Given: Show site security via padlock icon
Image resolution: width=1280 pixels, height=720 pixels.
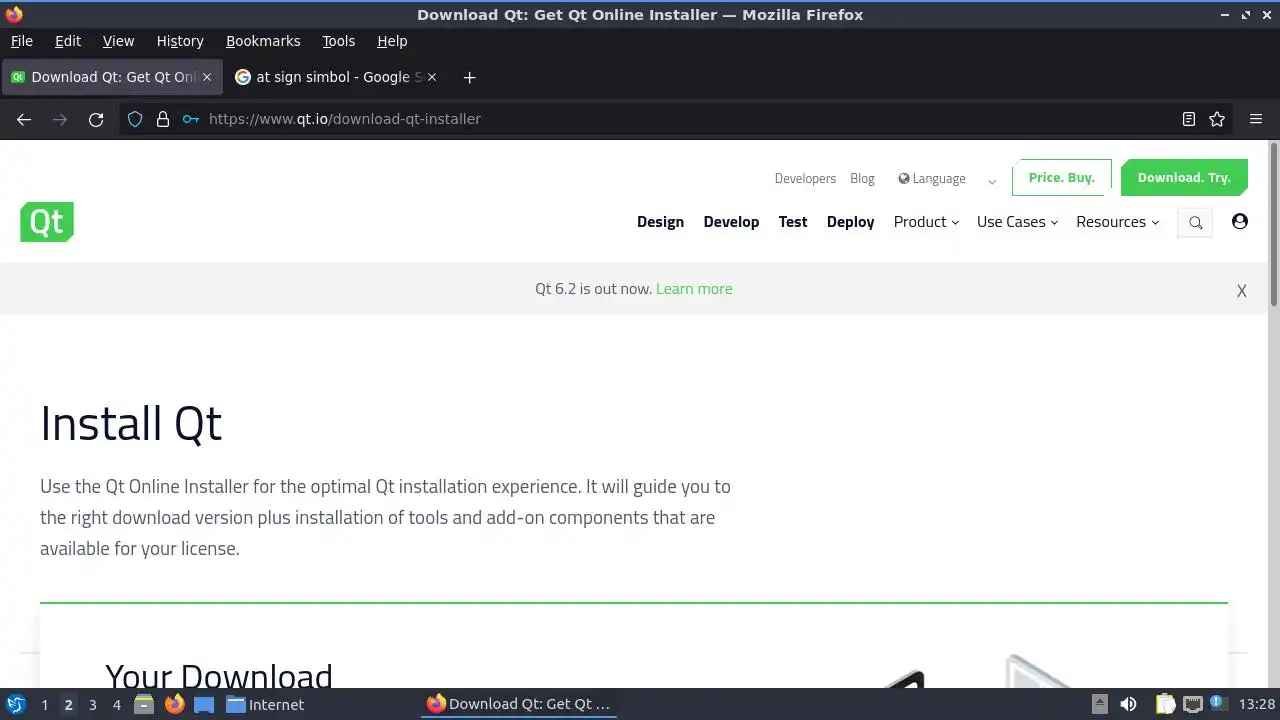Looking at the screenshot, I should click(163, 119).
